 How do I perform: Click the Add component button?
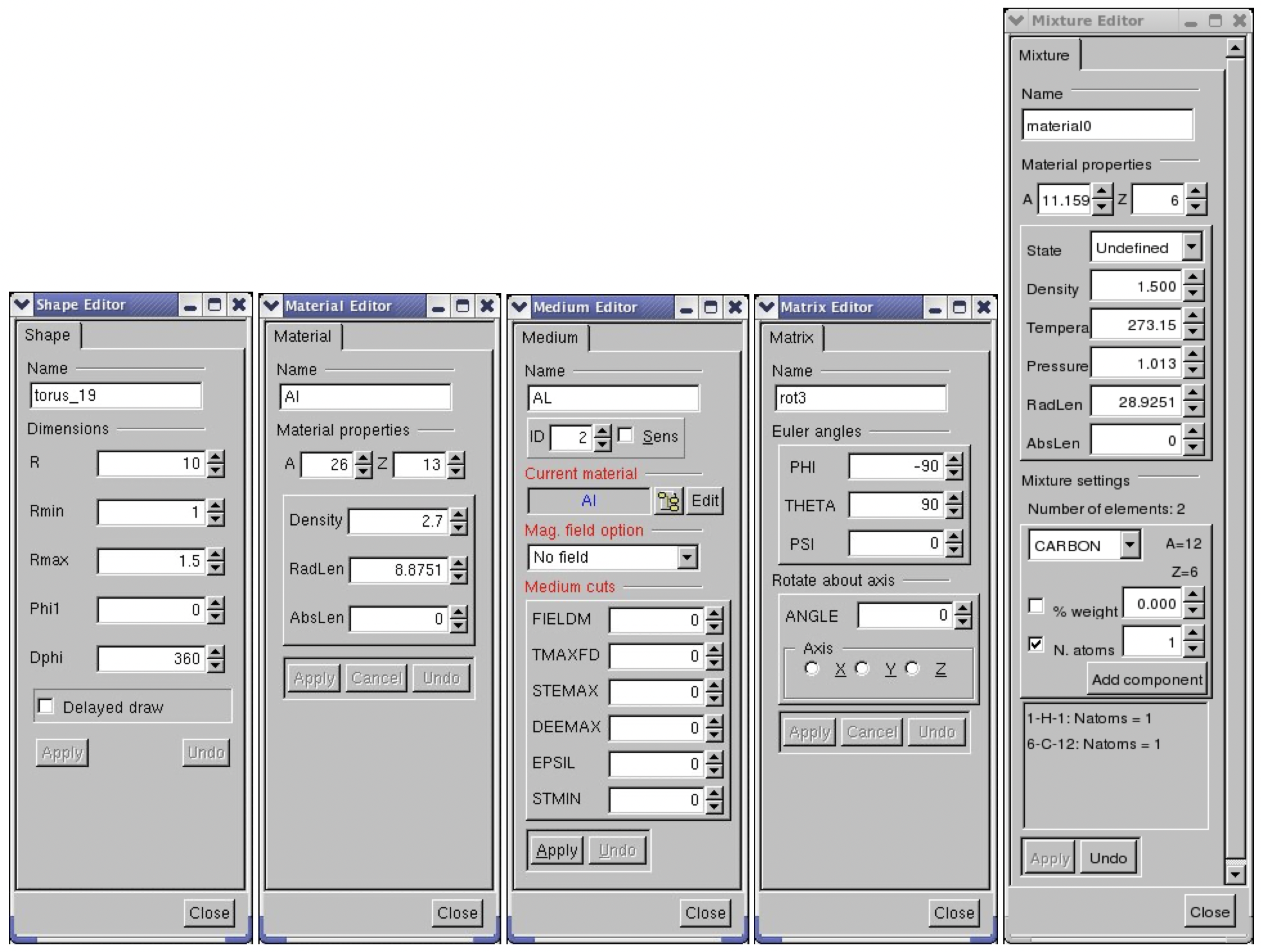point(1147,680)
